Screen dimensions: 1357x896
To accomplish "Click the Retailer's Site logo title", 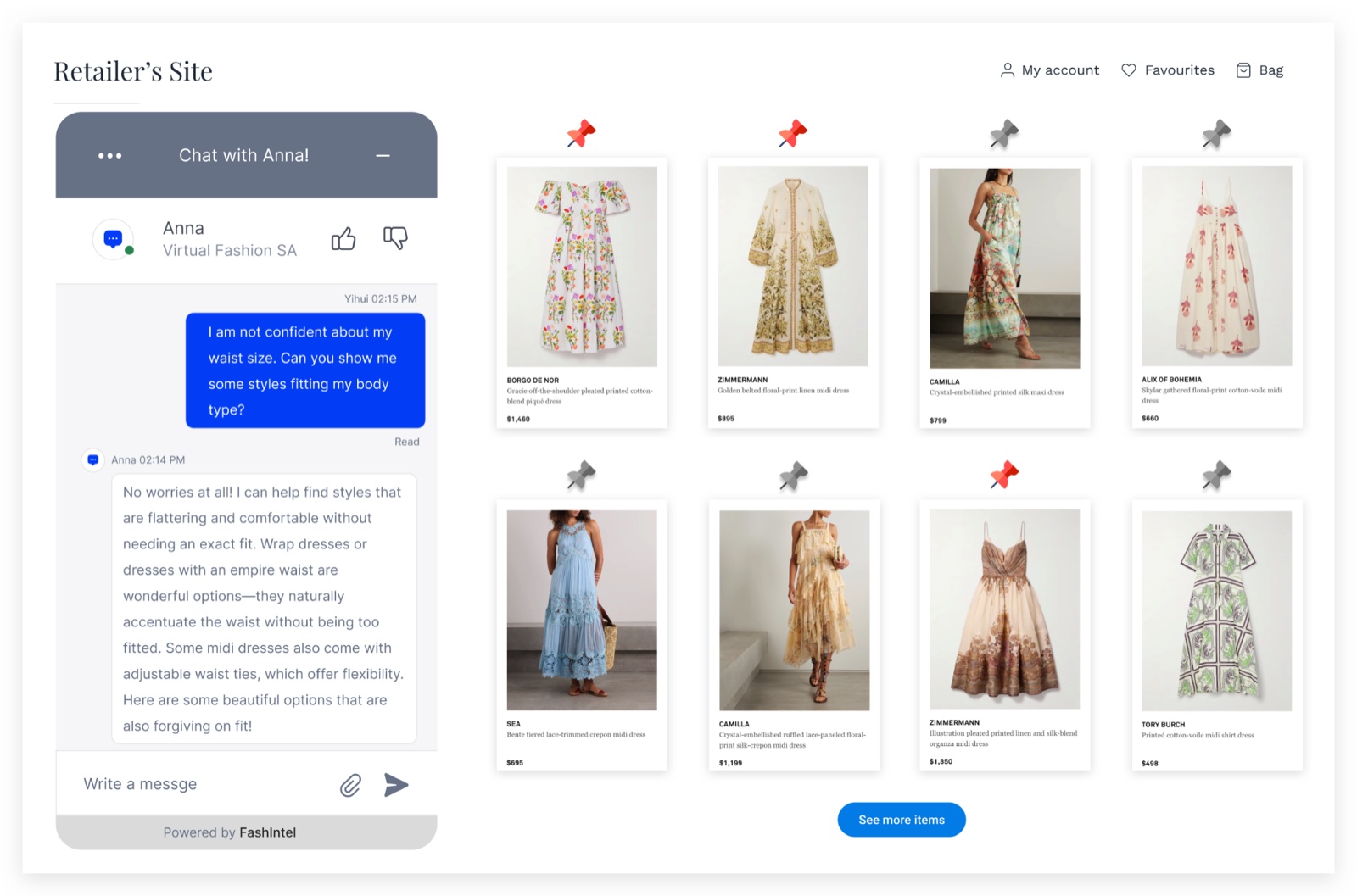I will (x=133, y=71).
